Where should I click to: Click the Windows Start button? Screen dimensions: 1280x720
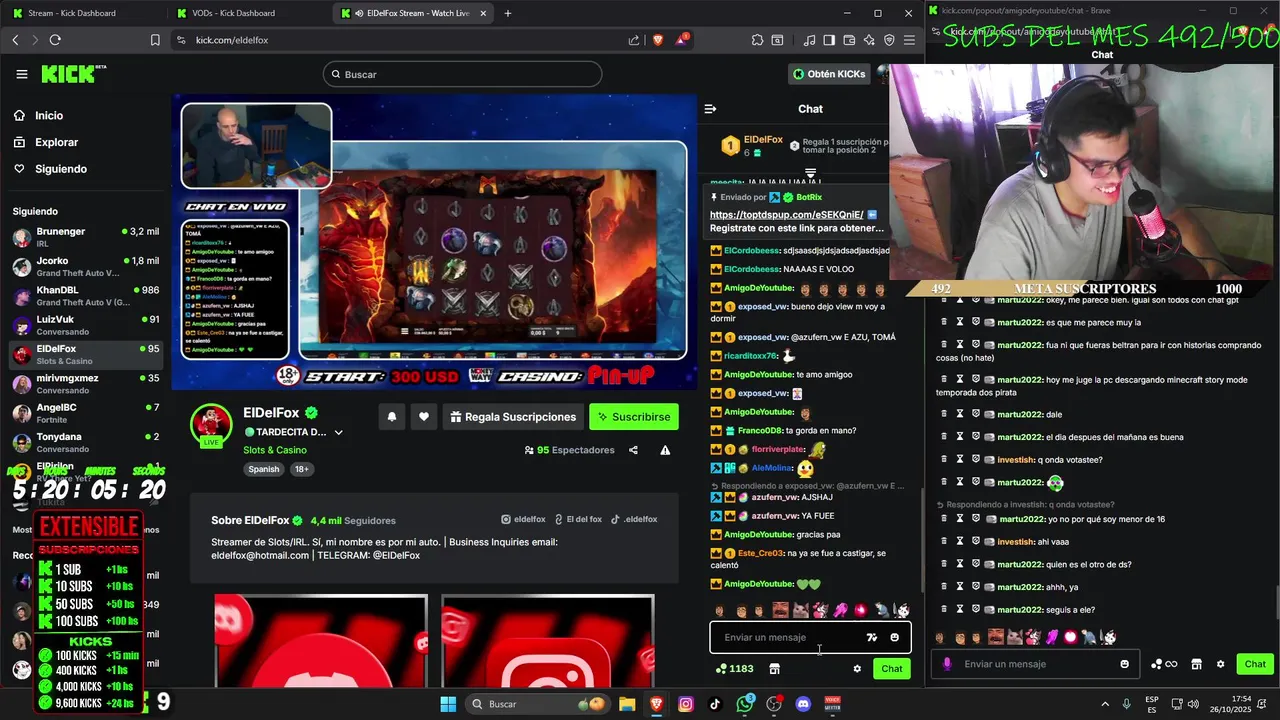pyautogui.click(x=448, y=704)
